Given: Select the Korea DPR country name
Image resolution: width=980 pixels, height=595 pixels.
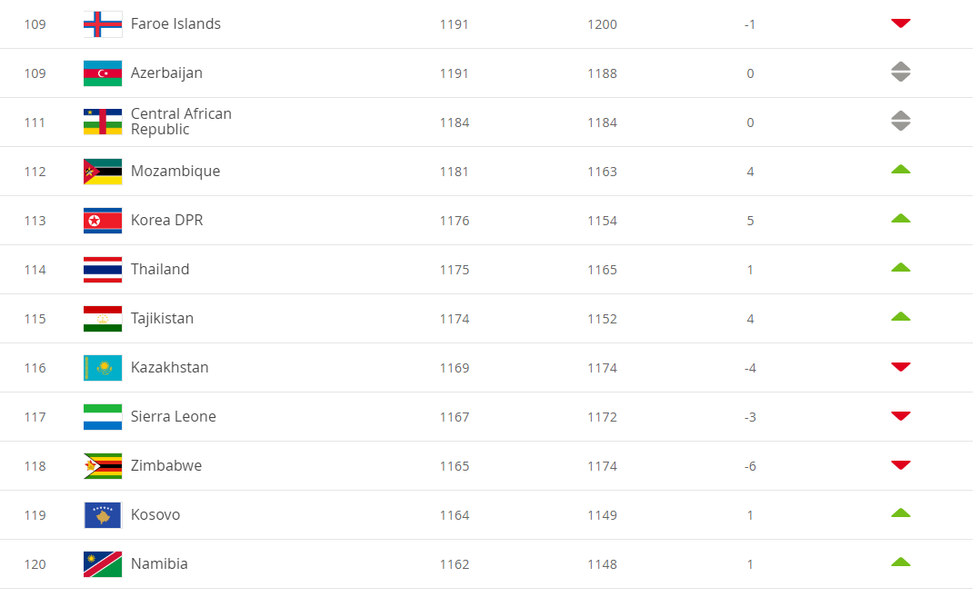Looking at the screenshot, I should pyautogui.click(x=167, y=220).
